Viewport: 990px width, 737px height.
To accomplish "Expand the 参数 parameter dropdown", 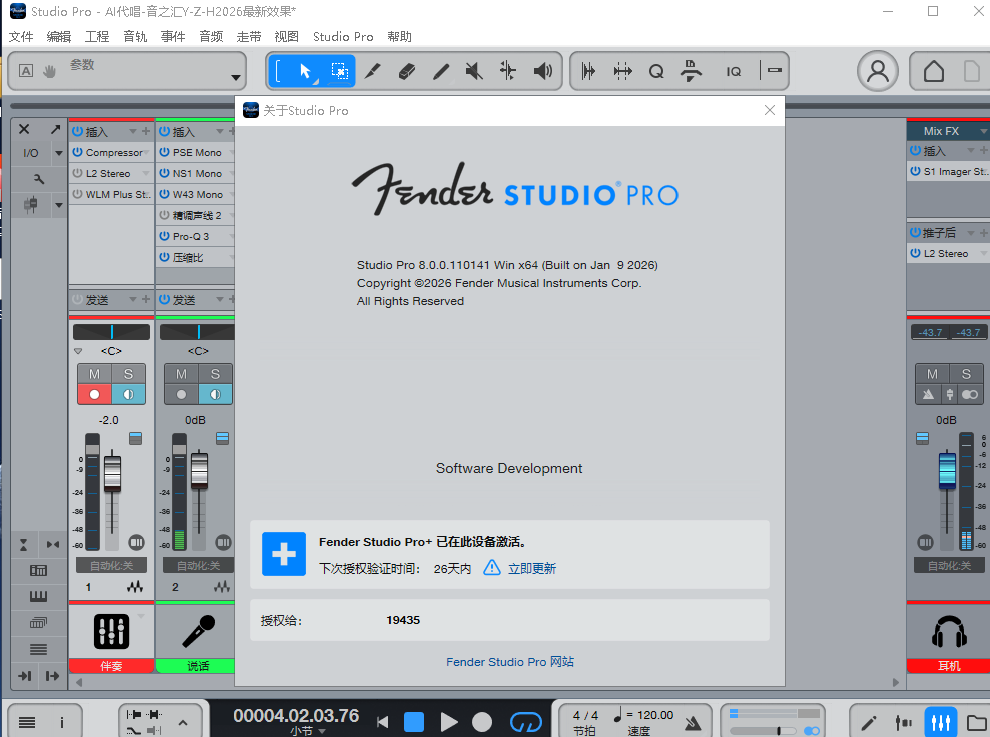I will point(236,78).
